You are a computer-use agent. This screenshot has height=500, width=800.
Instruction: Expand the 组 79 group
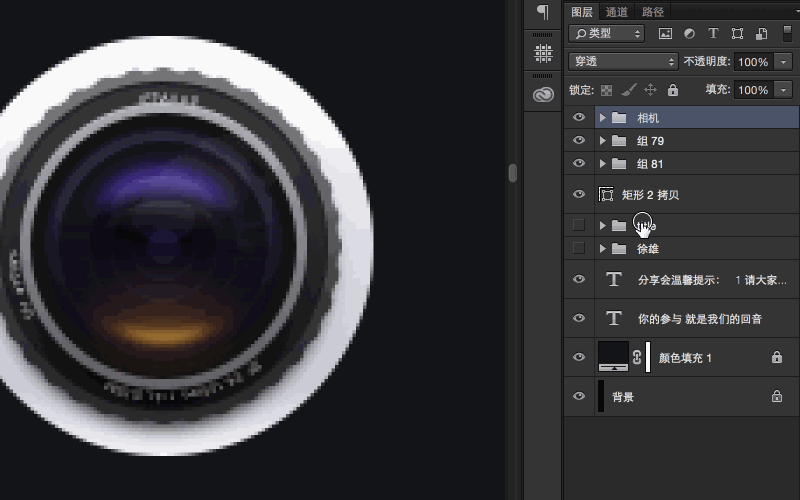click(603, 141)
